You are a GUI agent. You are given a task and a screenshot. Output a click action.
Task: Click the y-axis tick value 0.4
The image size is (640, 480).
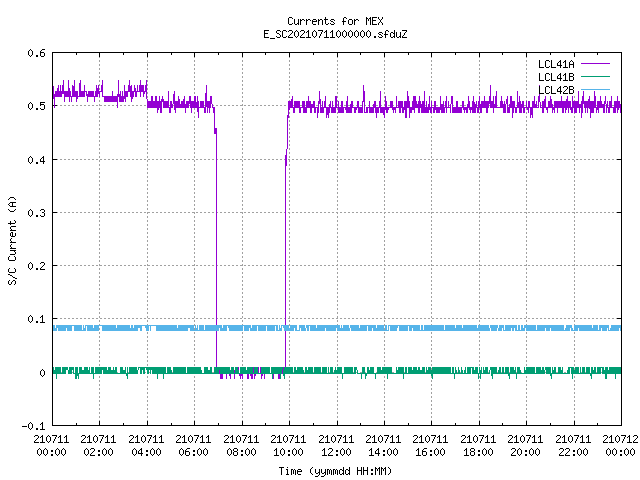point(36,160)
